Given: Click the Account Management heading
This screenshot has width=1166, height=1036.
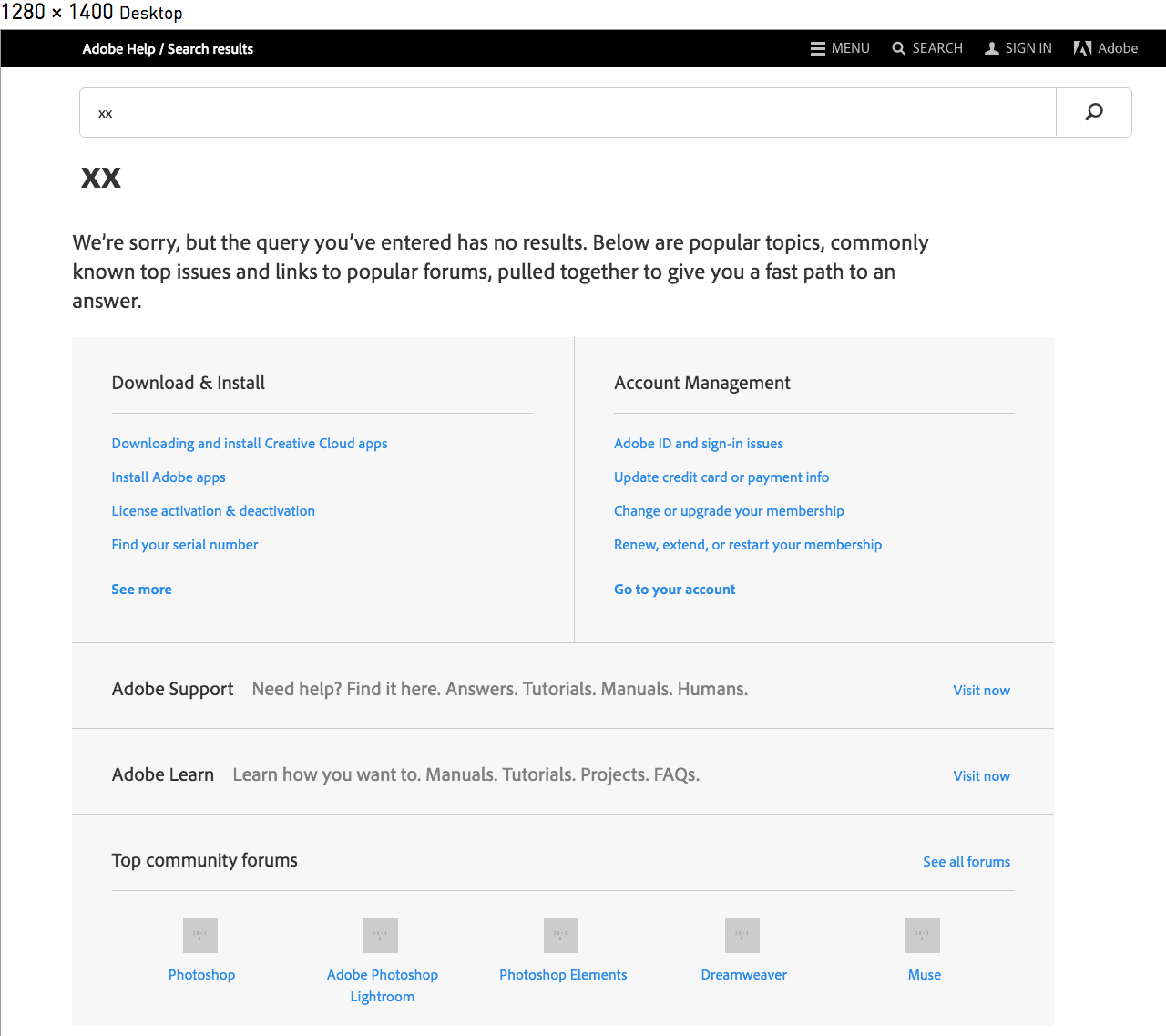Looking at the screenshot, I should click(x=702, y=383).
